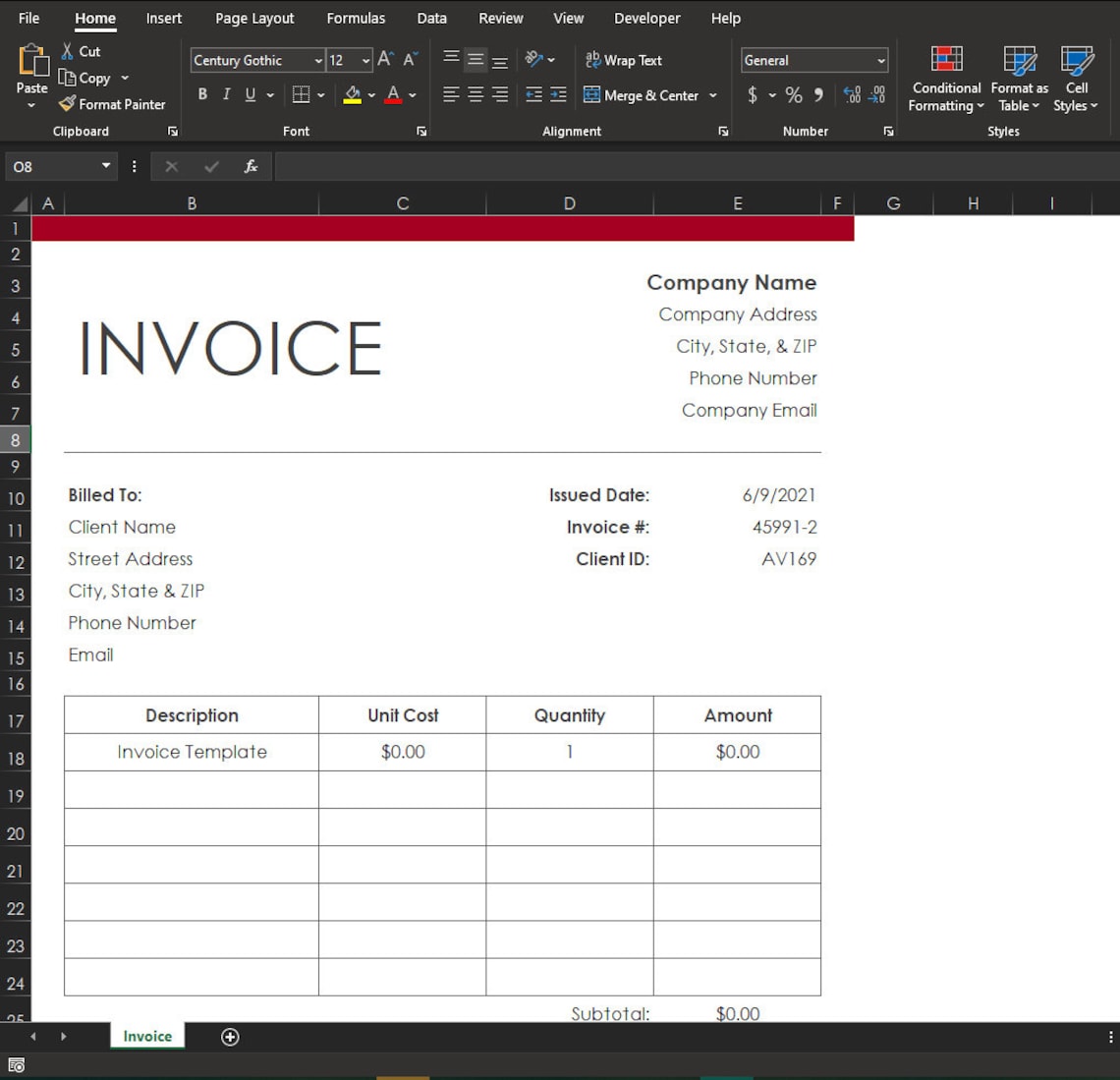1120x1080 pixels.
Task: Open the General number format dropdown
Action: (x=880, y=61)
